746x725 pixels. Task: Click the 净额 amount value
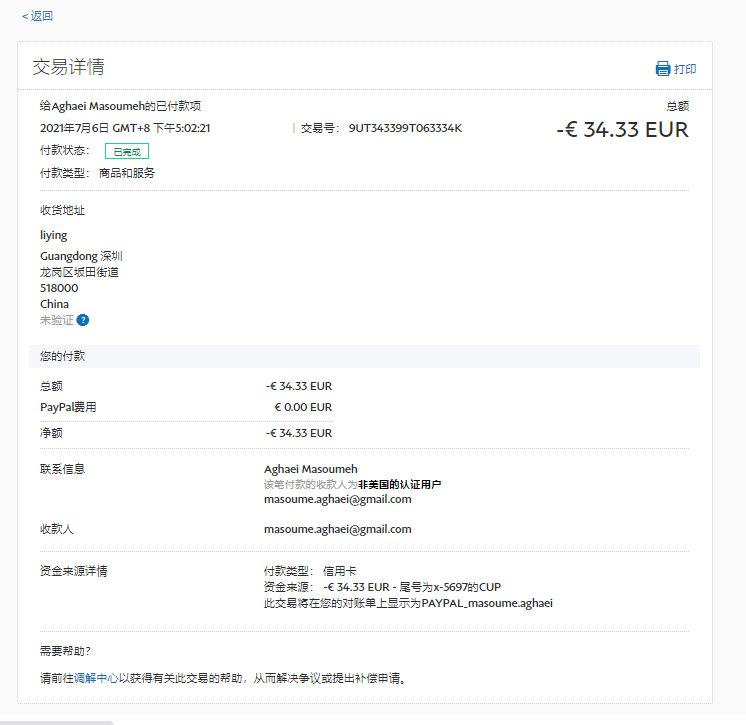(x=299, y=433)
